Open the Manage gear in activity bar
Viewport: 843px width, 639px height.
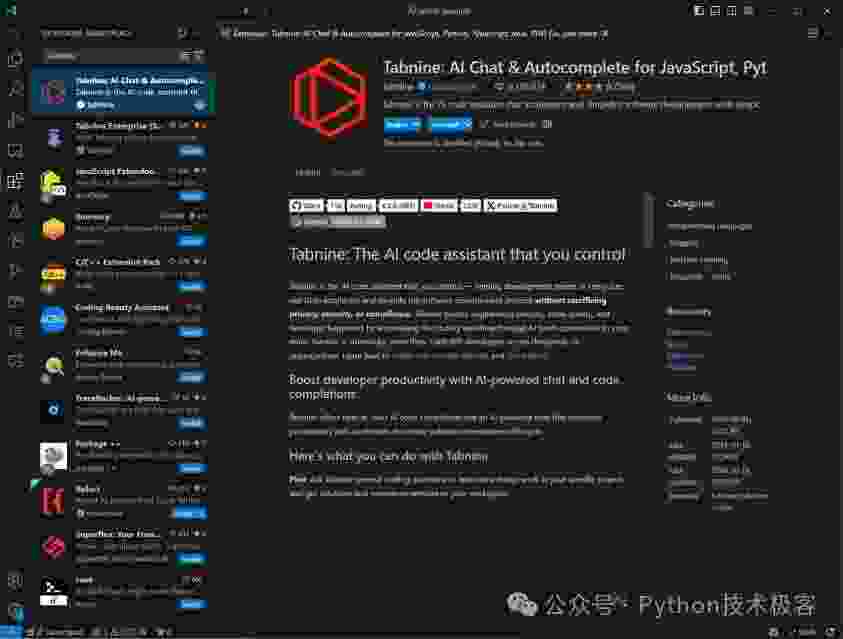[15, 611]
